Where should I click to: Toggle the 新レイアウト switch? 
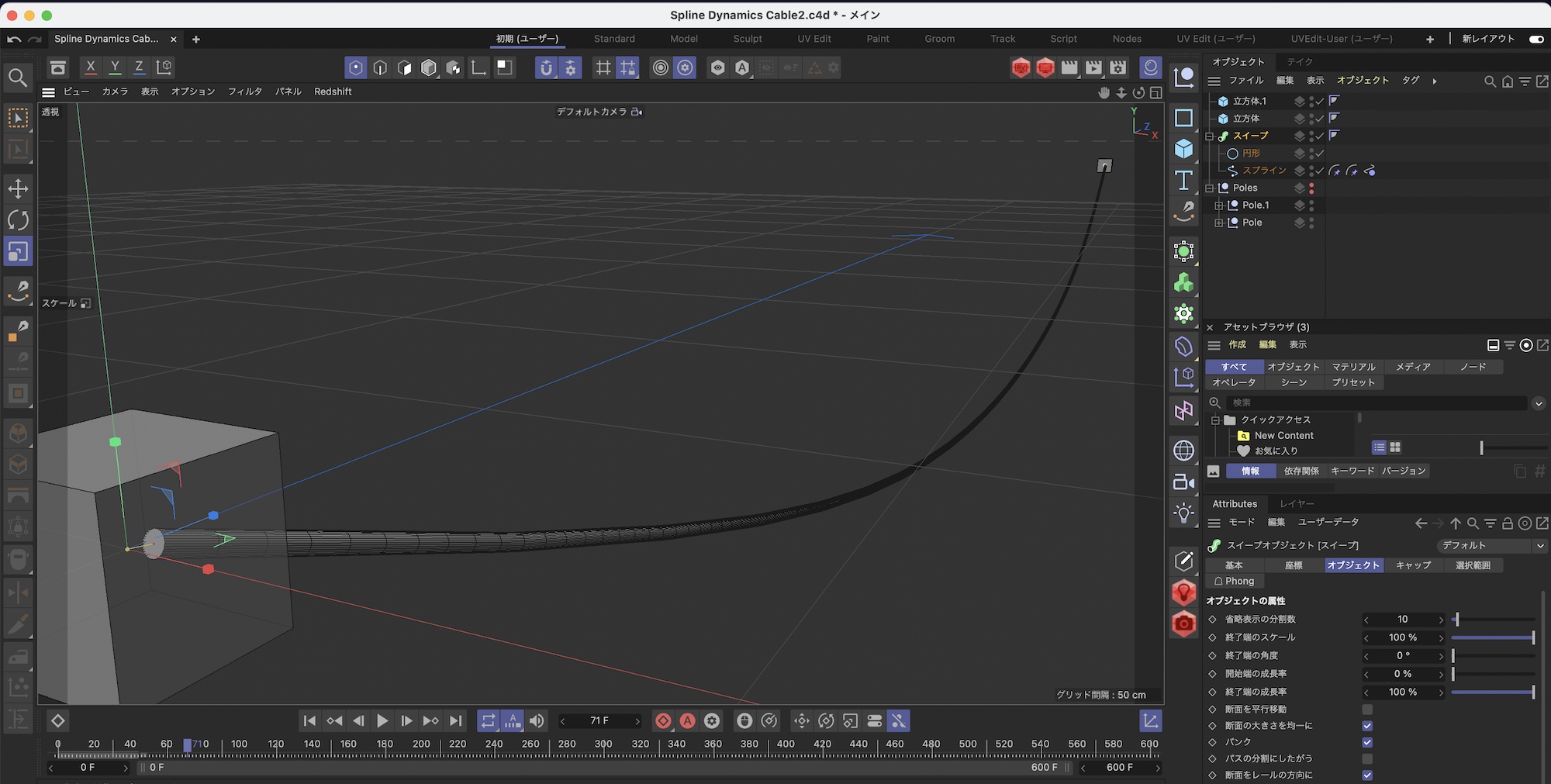pos(1535,39)
